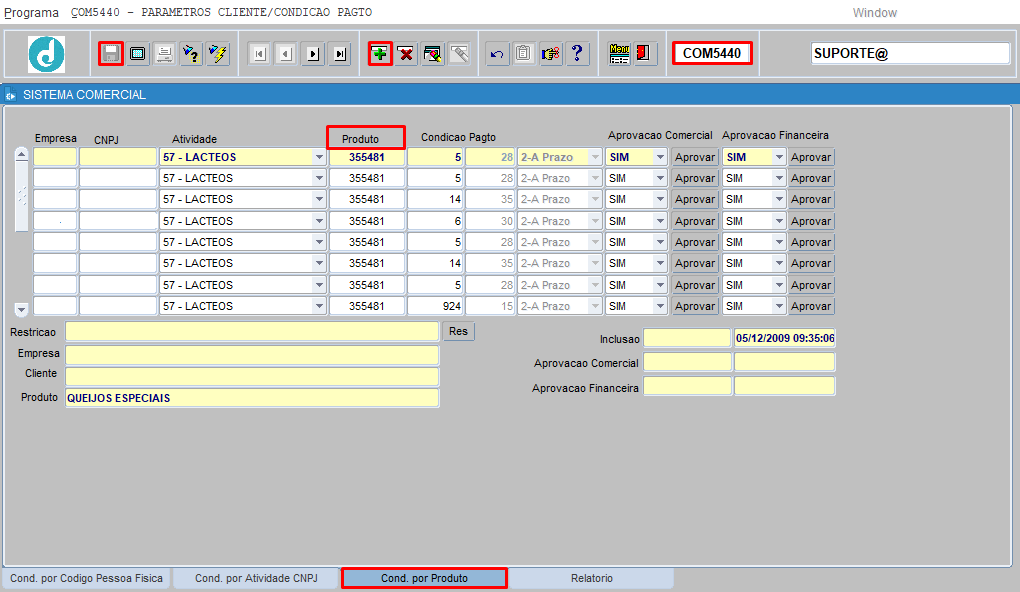Click the Print icon in the toolbar
This screenshot has width=1020, height=592.
click(165, 53)
